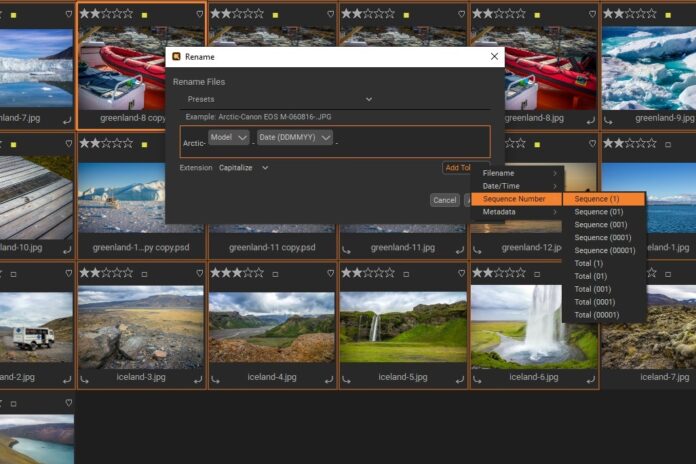Click the filename iceland-7.jpg

tap(664, 377)
